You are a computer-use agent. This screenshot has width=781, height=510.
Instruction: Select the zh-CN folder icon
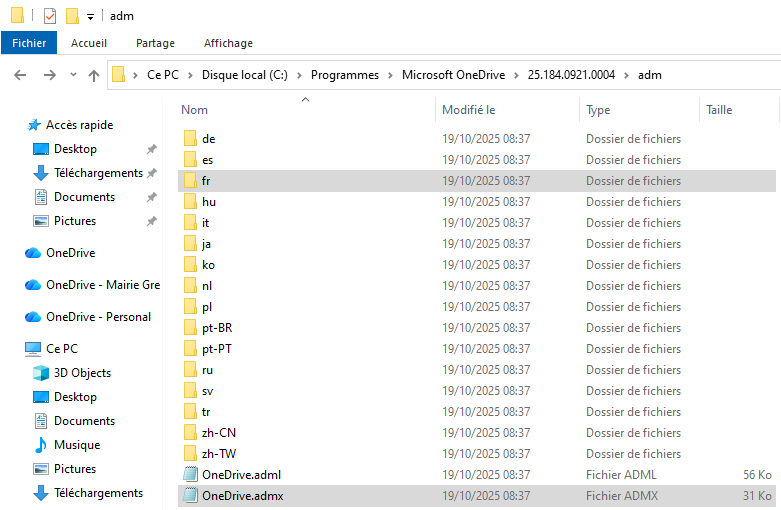point(191,433)
